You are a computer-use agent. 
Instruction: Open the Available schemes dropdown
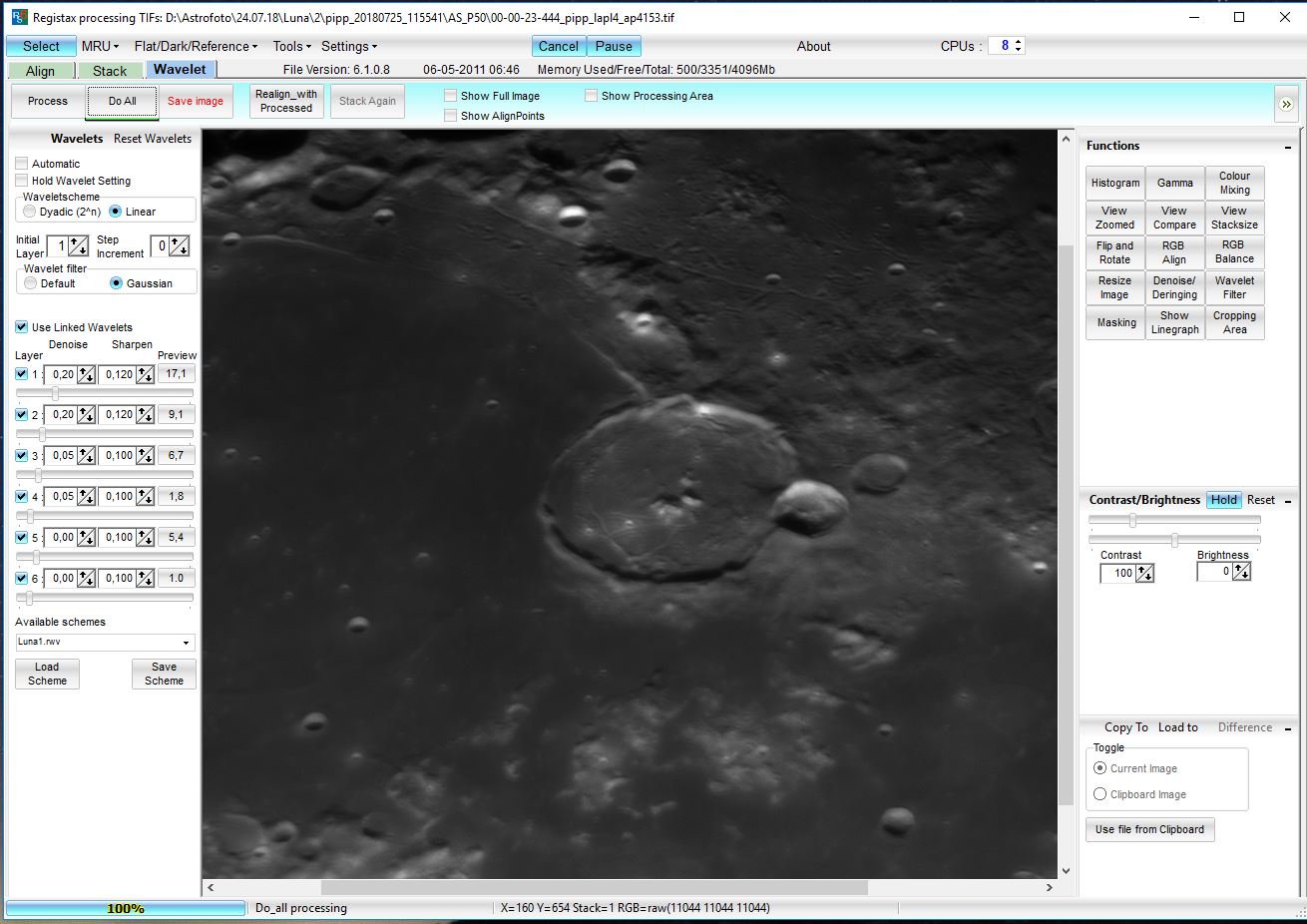pyautogui.click(x=186, y=643)
